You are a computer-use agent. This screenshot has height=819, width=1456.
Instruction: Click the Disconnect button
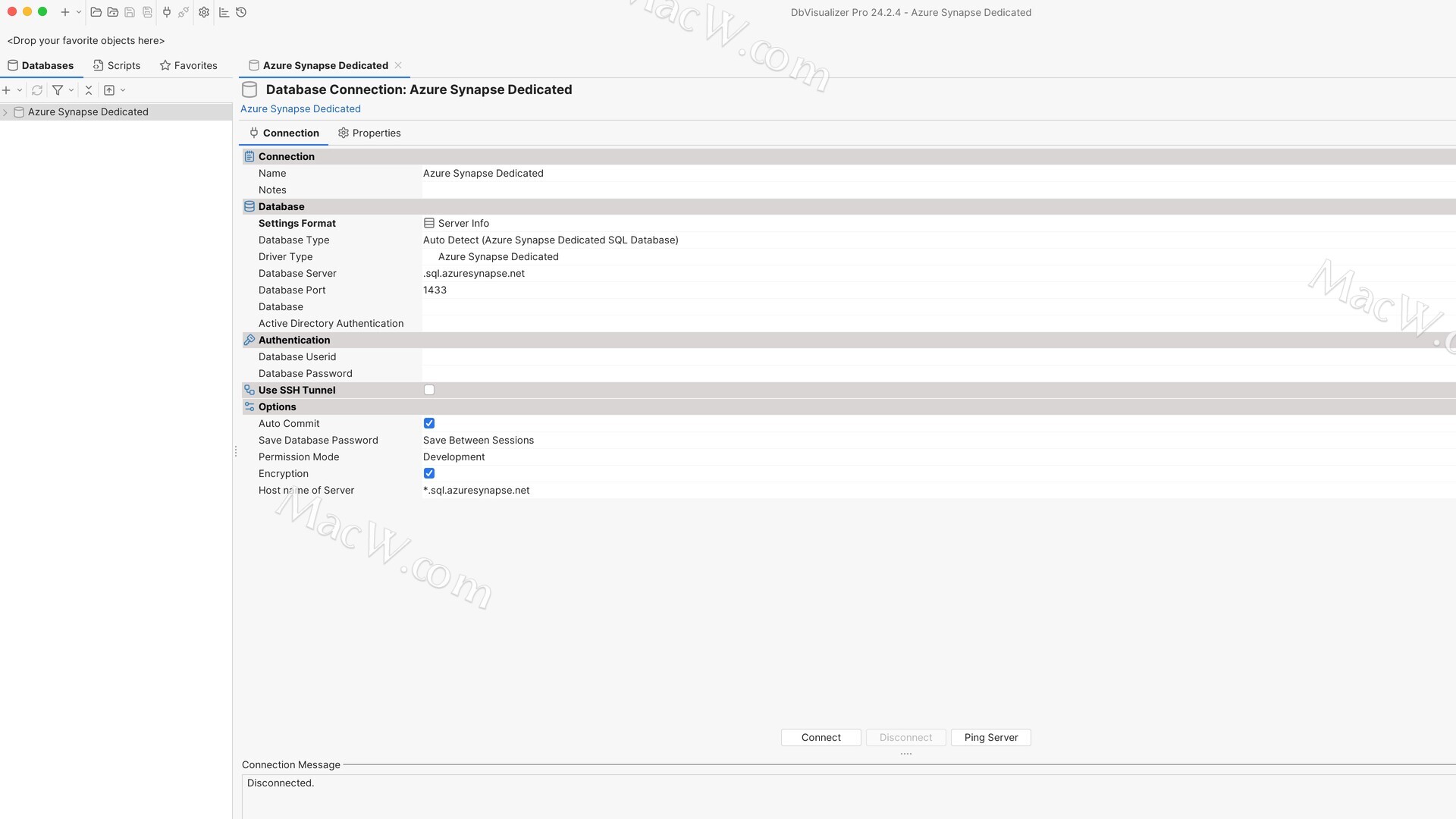[x=906, y=737]
